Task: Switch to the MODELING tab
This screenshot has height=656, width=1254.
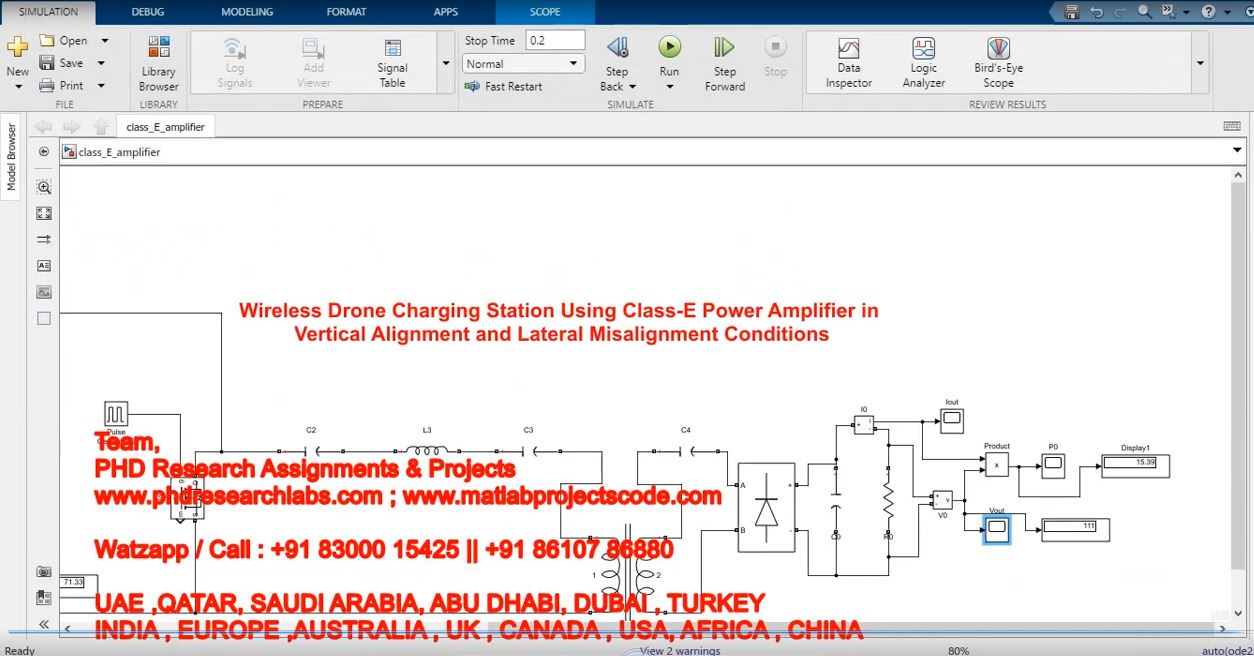Action: pos(246,12)
